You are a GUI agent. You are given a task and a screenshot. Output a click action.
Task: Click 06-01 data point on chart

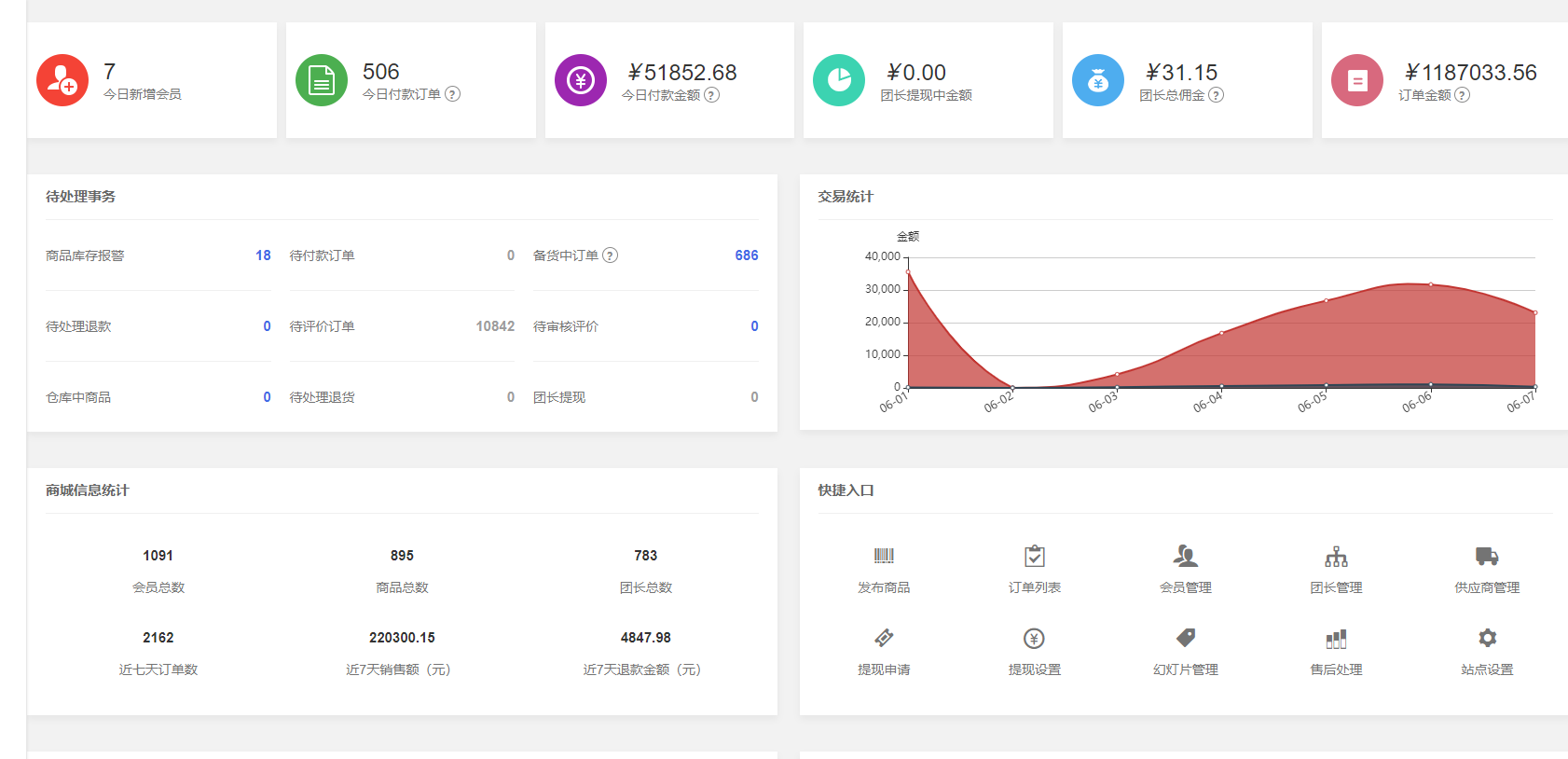(908, 271)
